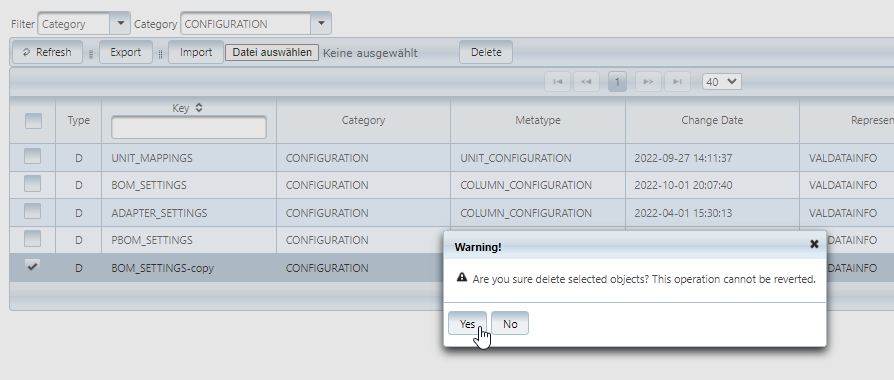Toggle the select-all header checkbox

coord(33,120)
